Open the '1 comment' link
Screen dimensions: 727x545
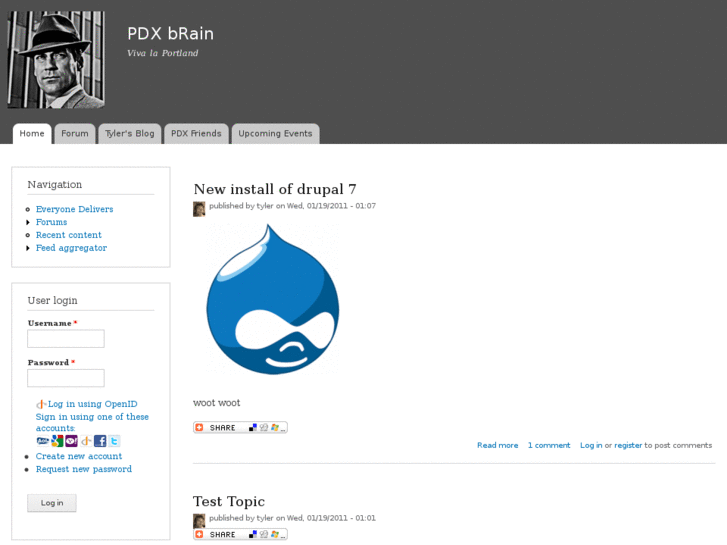(x=549, y=445)
